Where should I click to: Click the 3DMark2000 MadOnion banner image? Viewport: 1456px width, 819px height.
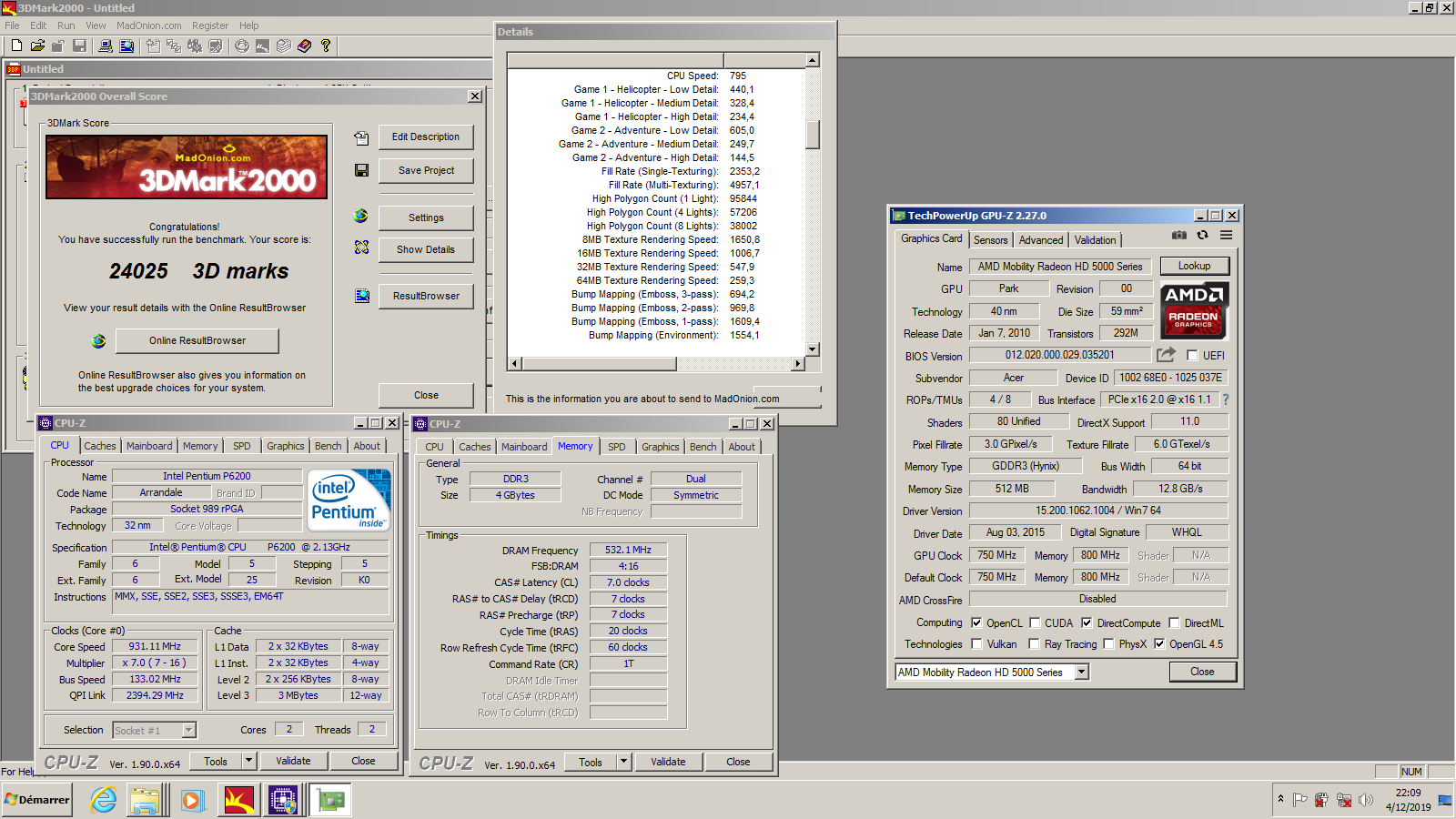pyautogui.click(x=187, y=167)
